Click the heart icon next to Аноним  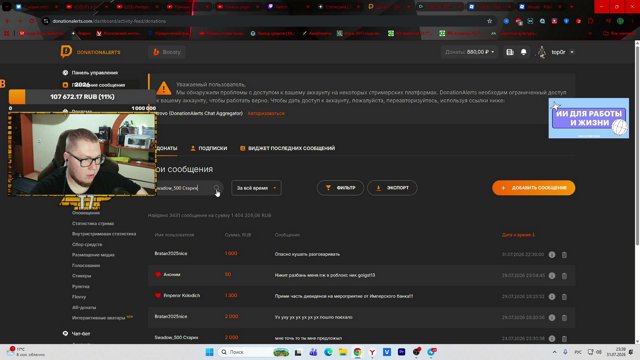pos(158,274)
